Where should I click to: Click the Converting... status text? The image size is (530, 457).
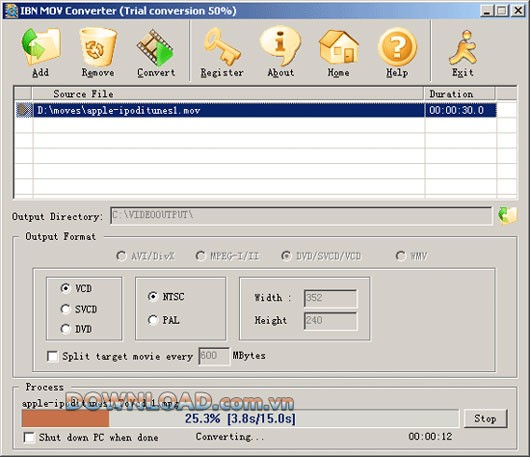tap(230, 437)
